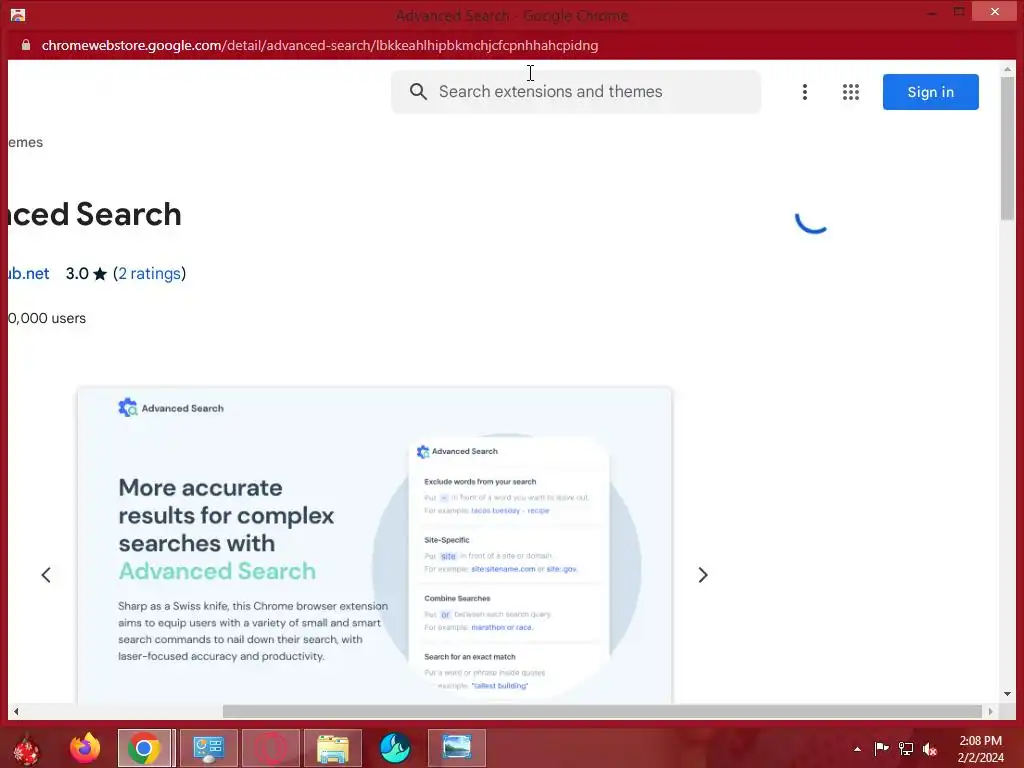The image size is (1024, 768).
Task: Open the Google apps grid
Action: coord(850,92)
